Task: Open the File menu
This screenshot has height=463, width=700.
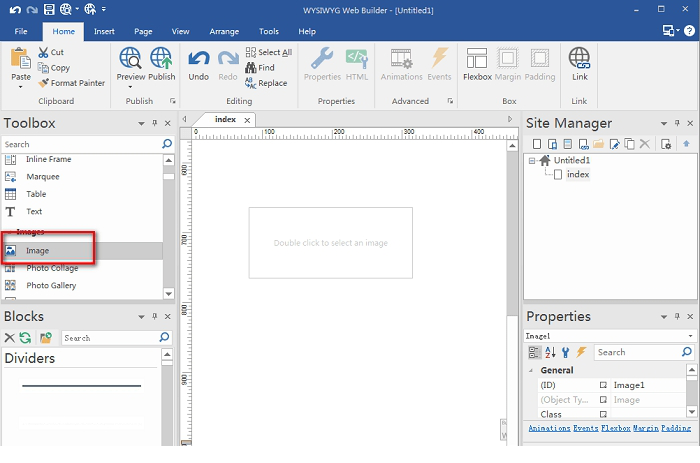Action: click(21, 31)
